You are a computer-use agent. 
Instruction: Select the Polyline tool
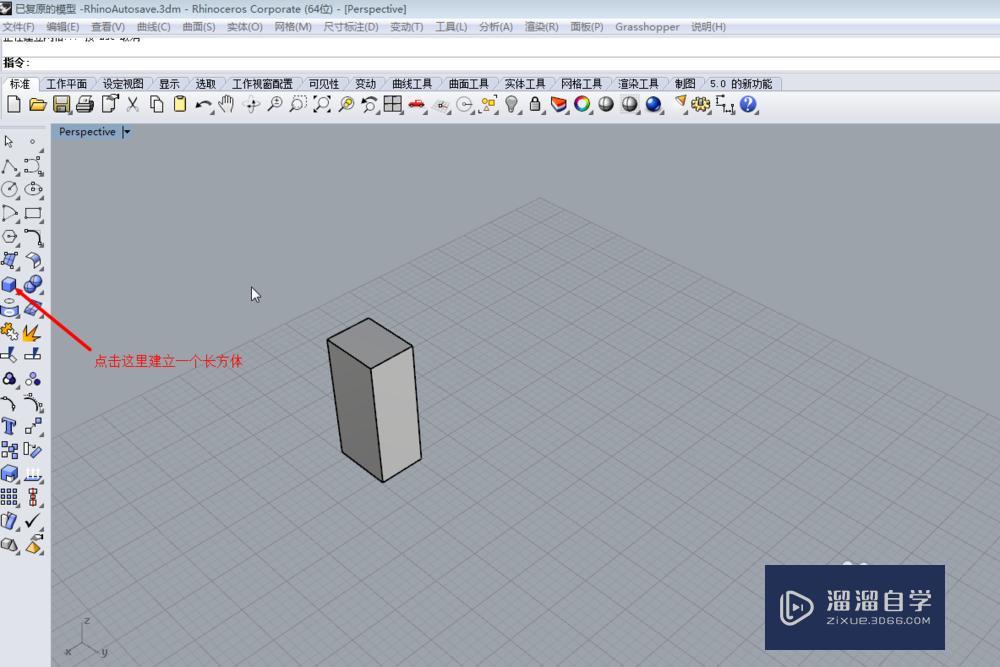pyautogui.click(x=10, y=166)
